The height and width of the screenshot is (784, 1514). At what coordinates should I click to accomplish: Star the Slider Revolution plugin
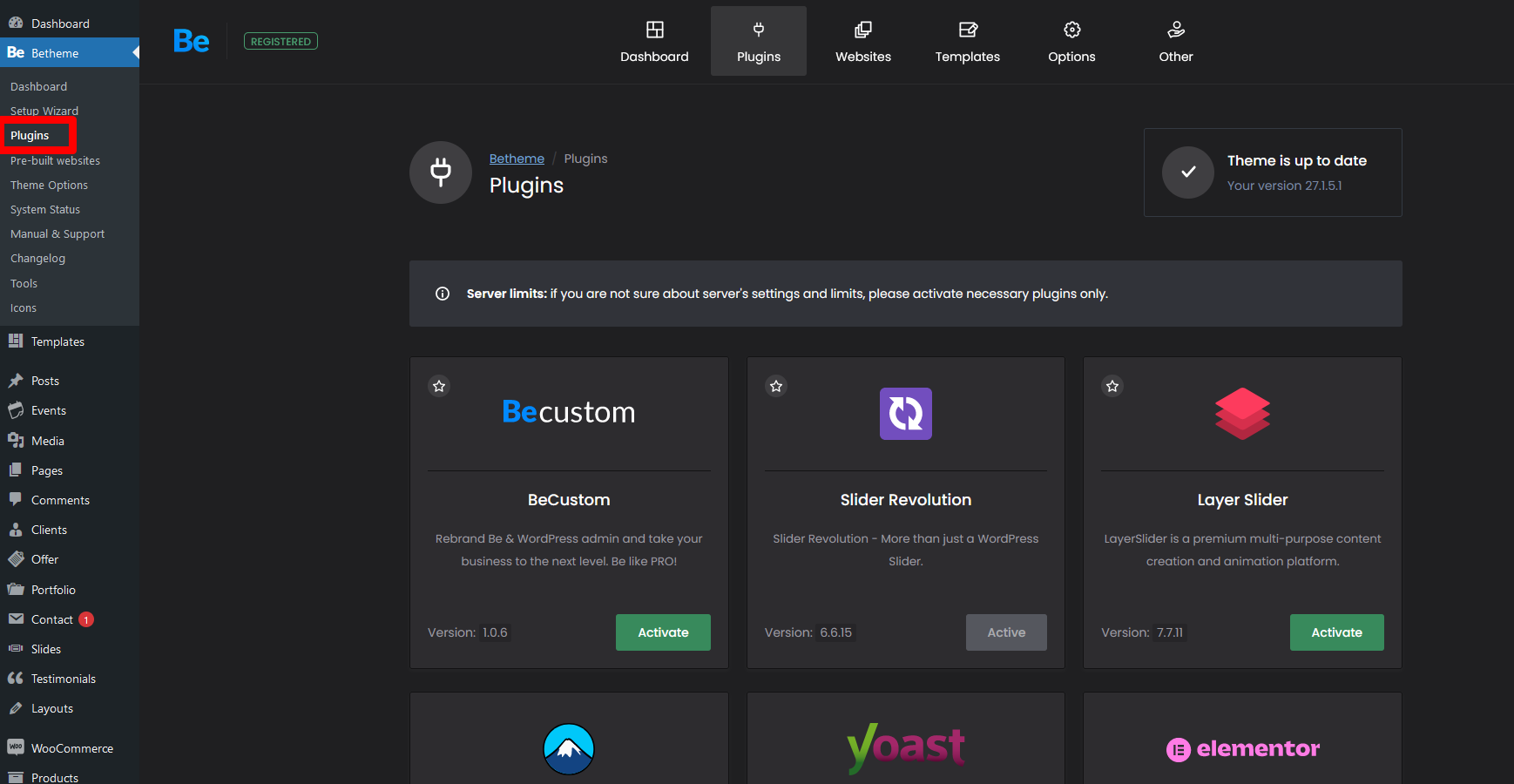coord(776,386)
